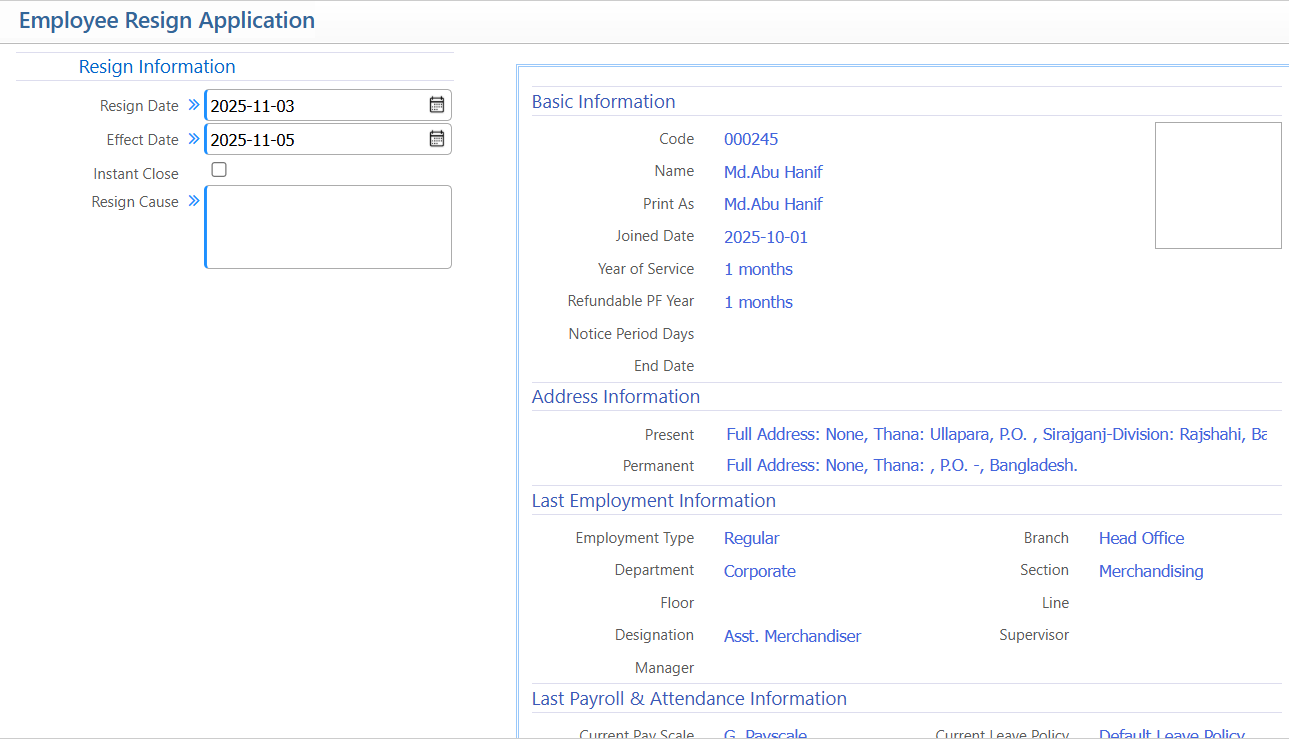This screenshot has height=739, width=1289.
Task: Click the double-arrow icon beside Effect Date
Action: 194,139
